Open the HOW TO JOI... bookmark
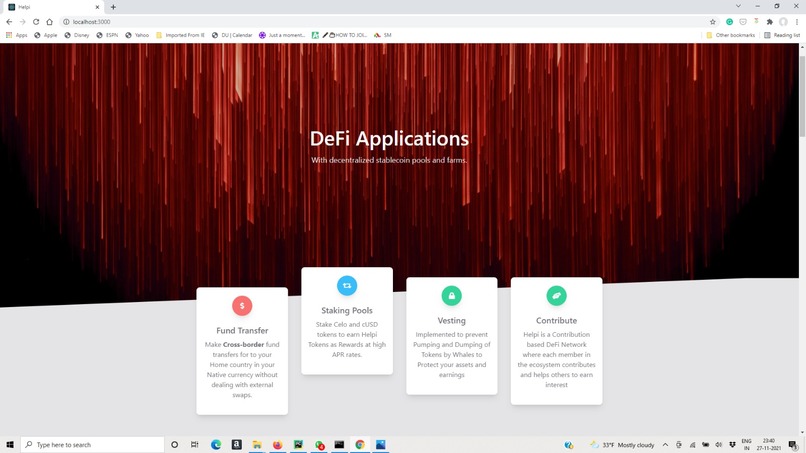 tap(344, 35)
